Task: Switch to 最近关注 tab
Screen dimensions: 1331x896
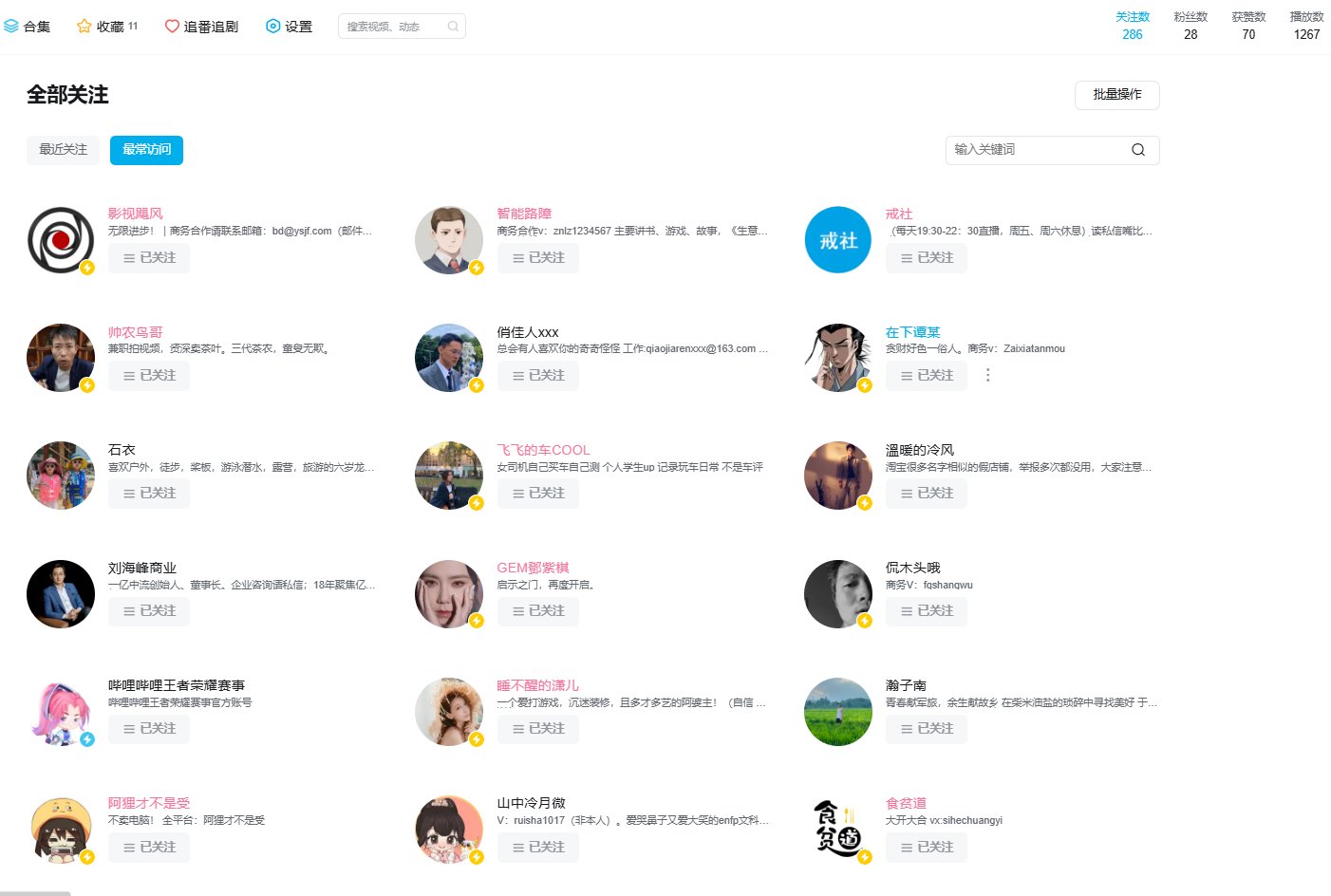Action: (x=63, y=150)
